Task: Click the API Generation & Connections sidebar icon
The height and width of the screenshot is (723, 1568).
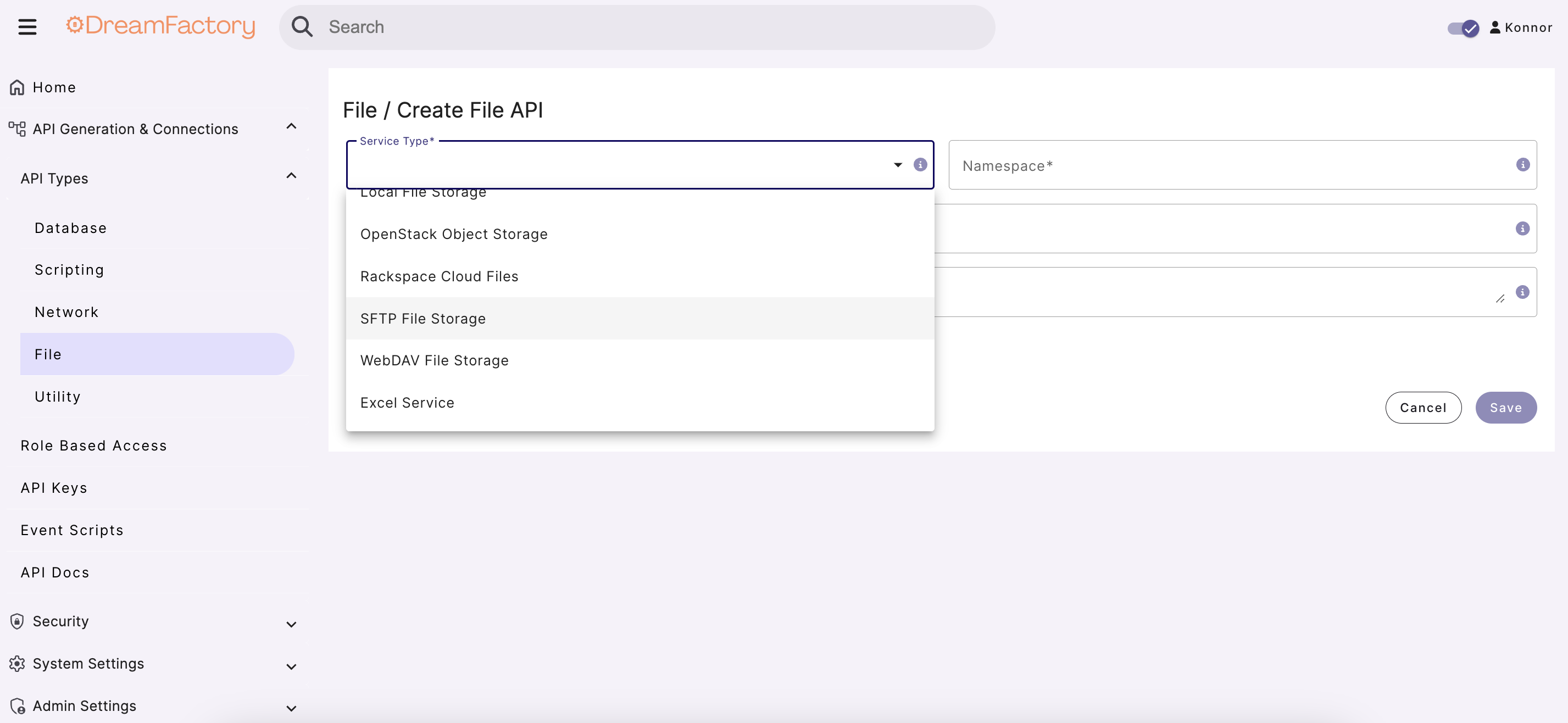Action: pyautogui.click(x=16, y=129)
